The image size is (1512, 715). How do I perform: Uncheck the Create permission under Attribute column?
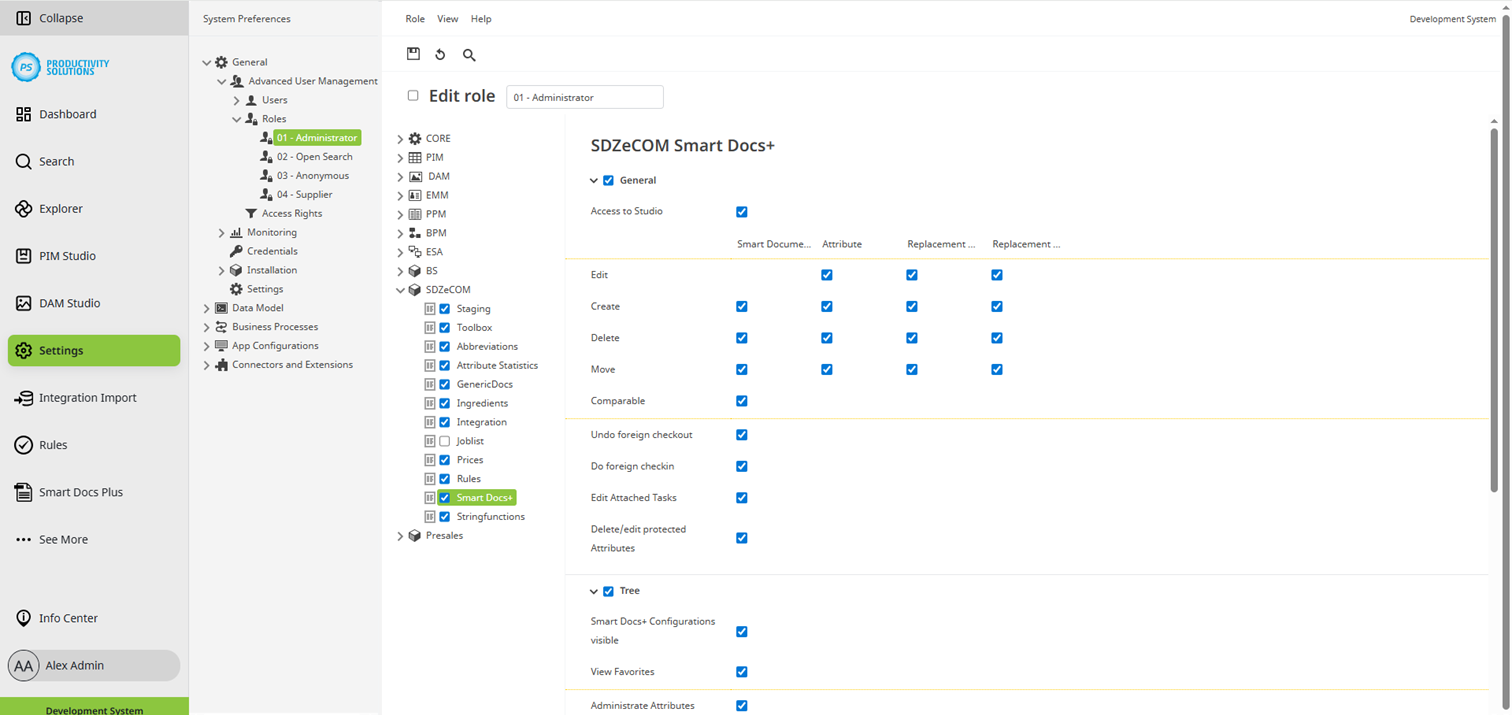tap(826, 306)
